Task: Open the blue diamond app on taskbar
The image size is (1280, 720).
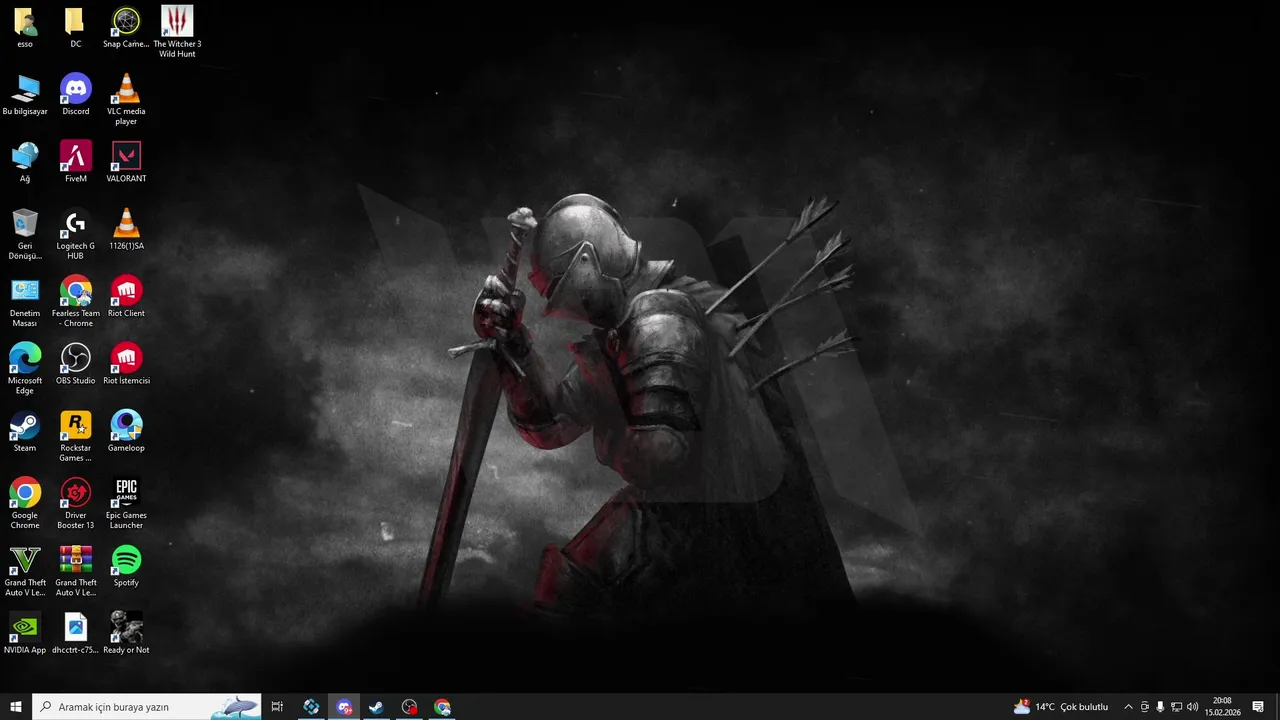Action: point(311,707)
